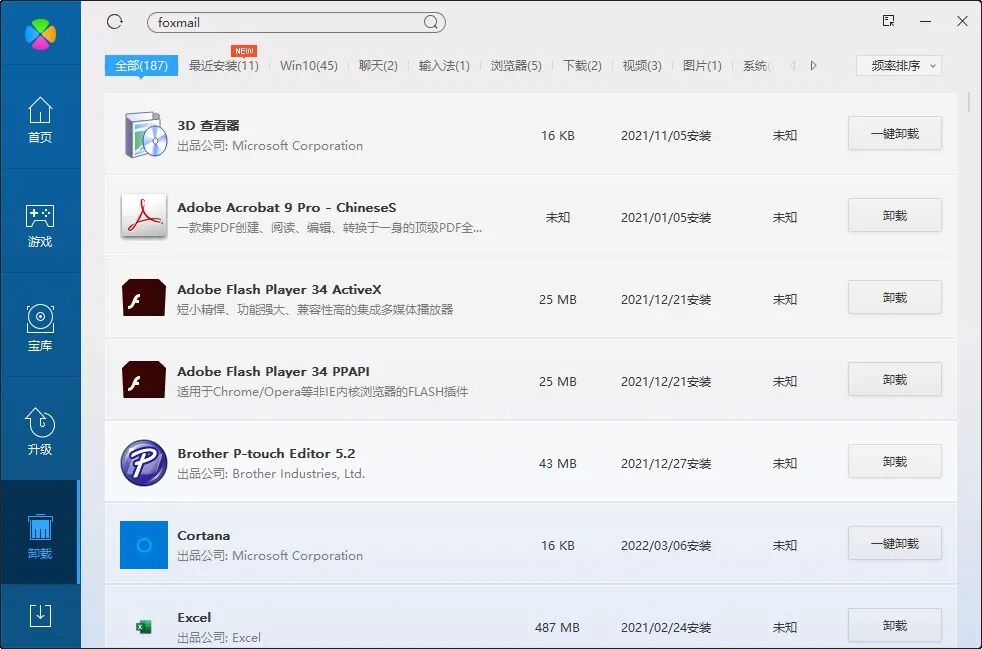The image size is (982, 649).
Task: Click the refresh icon beside search box
Action: (115, 22)
